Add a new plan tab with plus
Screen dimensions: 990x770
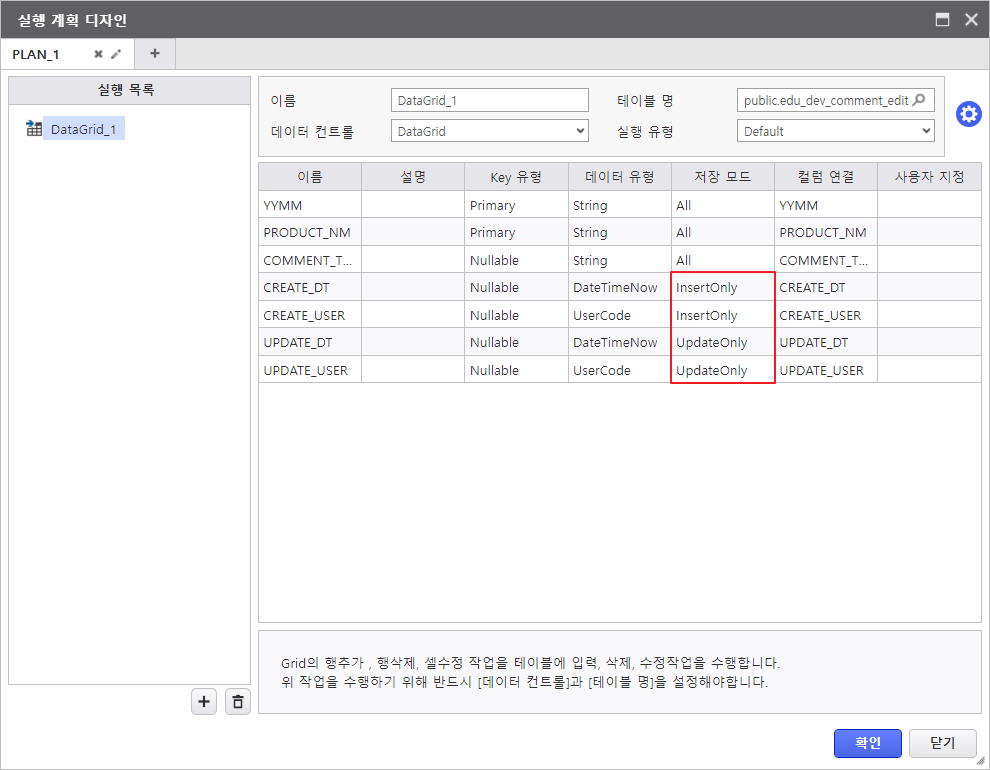[155, 54]
